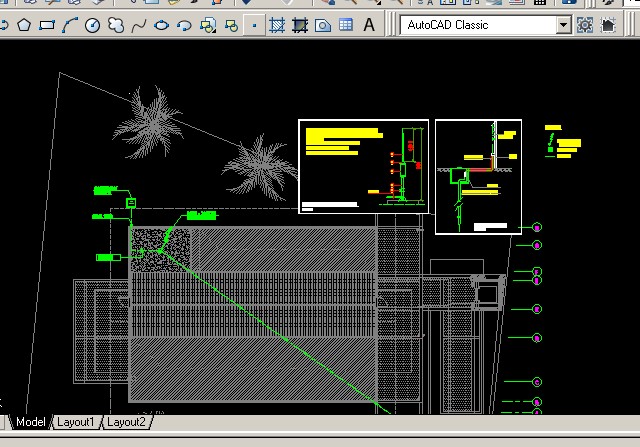The image size is (640, 447).
Task: Open the Hatch tool
Action: tap(277, 25)
